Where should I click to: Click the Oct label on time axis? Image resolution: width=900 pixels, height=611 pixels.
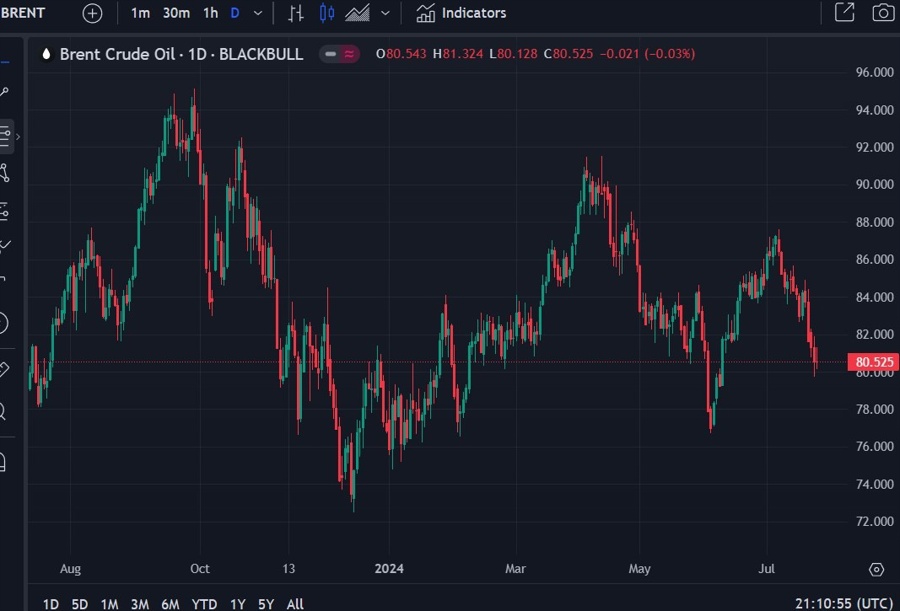click(200, 569)
